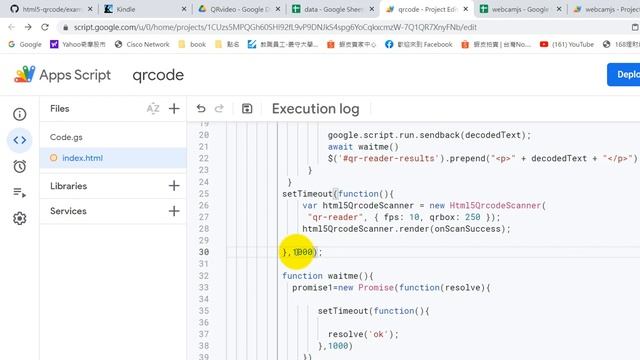Click the Apps Script logo

pyautogui.click(x=24, y=75)
